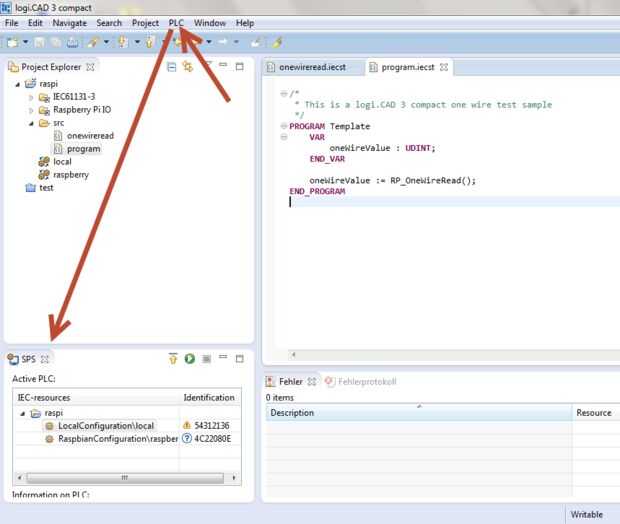This screenshot has width=620, height=524.
Task: Fold the VAR block in editor
Action: coord(284,137)
